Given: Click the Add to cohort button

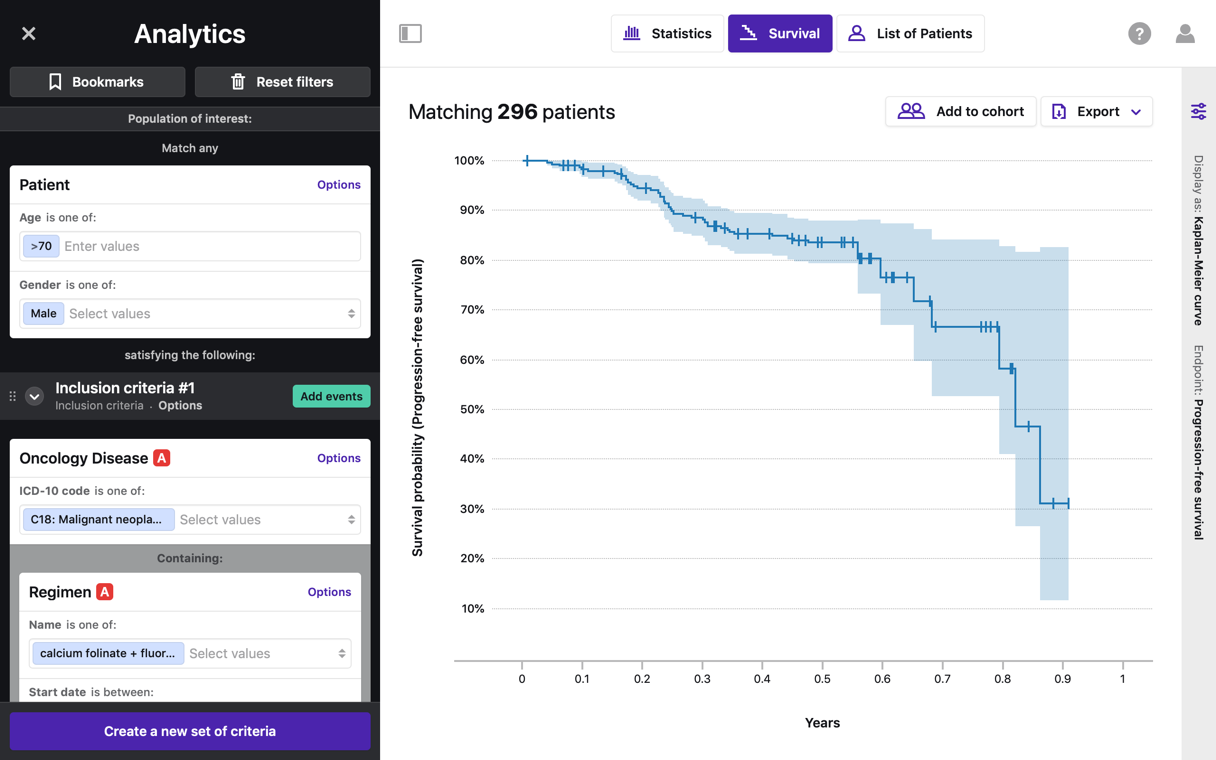Looking at the screenshot, I should click(960, 111).
